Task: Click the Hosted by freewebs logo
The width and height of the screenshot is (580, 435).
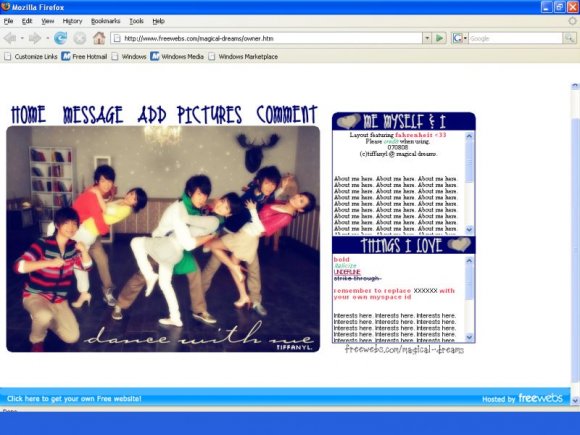Action: [x=522, y=398]
